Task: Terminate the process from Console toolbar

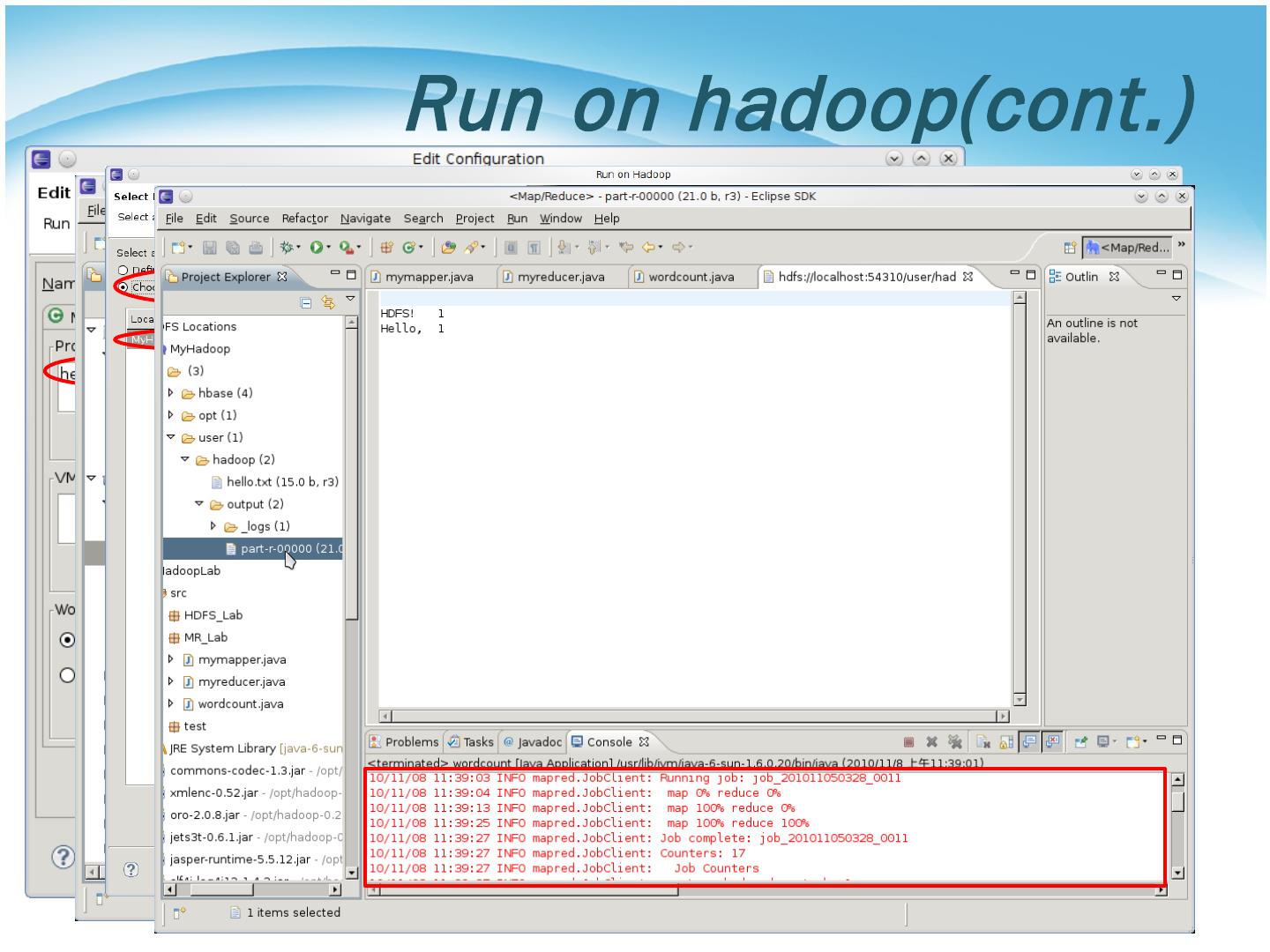Action: (x=908, y=742)
